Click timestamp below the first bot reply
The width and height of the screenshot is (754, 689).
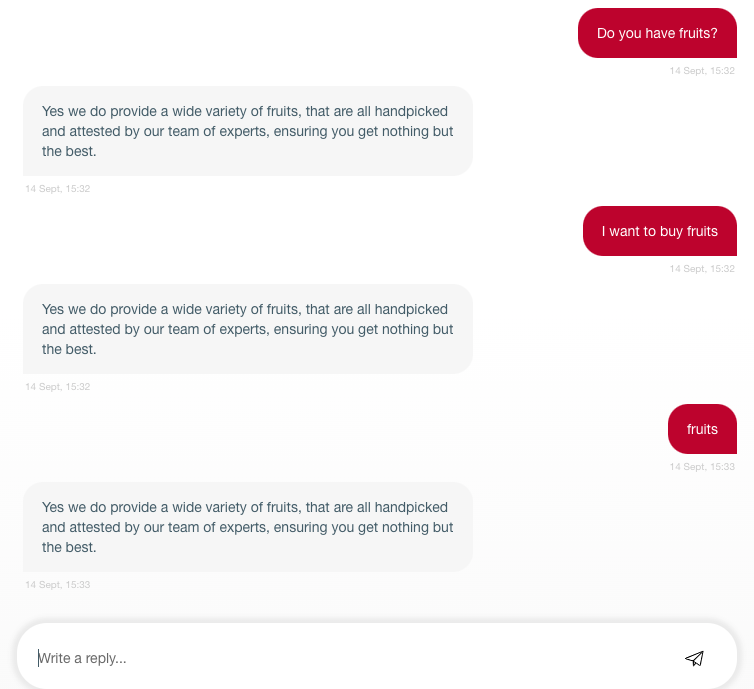pyautogui.click(x=58, y=189)
